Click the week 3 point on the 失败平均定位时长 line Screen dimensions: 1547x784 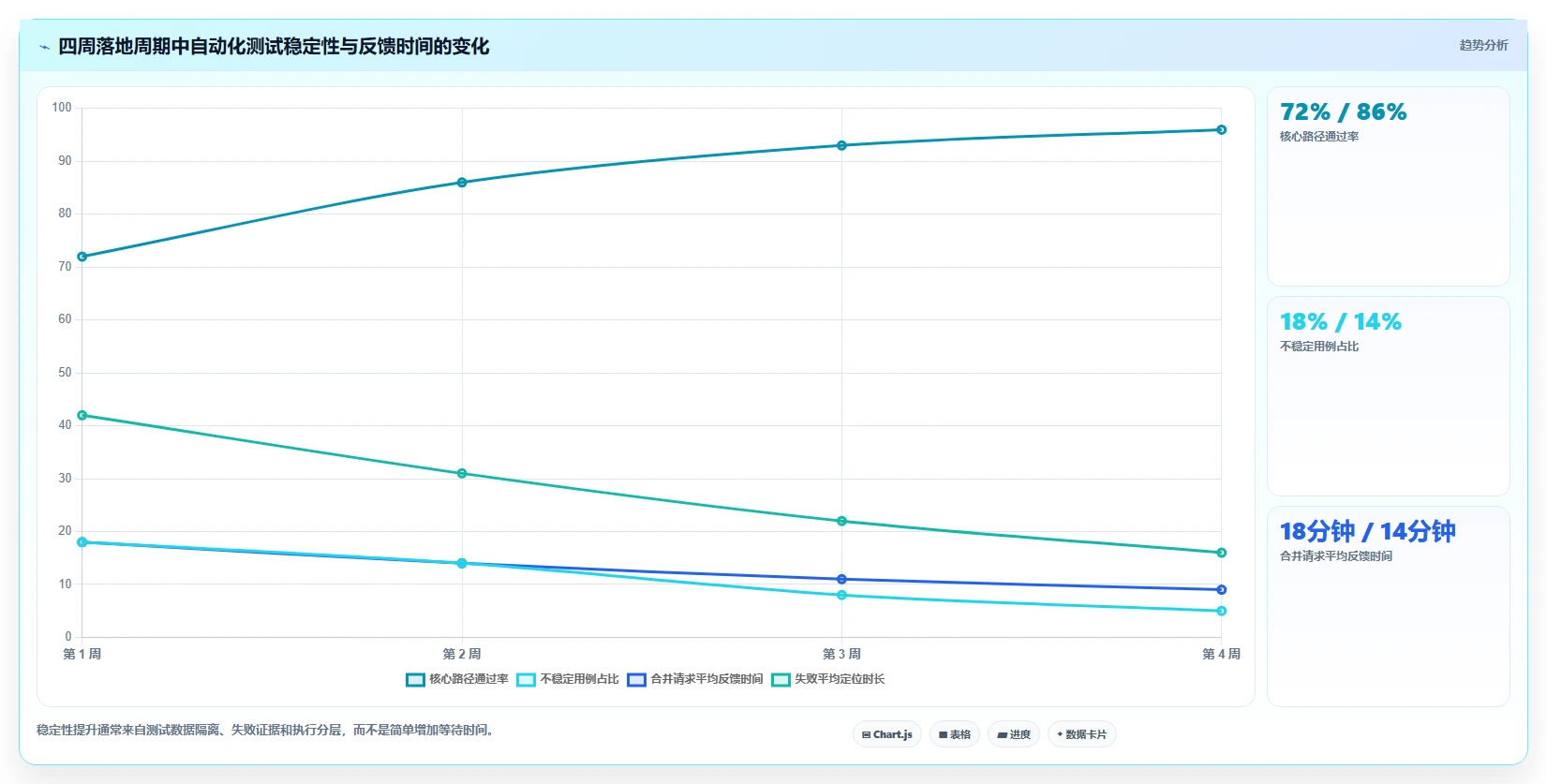point(841,521)
